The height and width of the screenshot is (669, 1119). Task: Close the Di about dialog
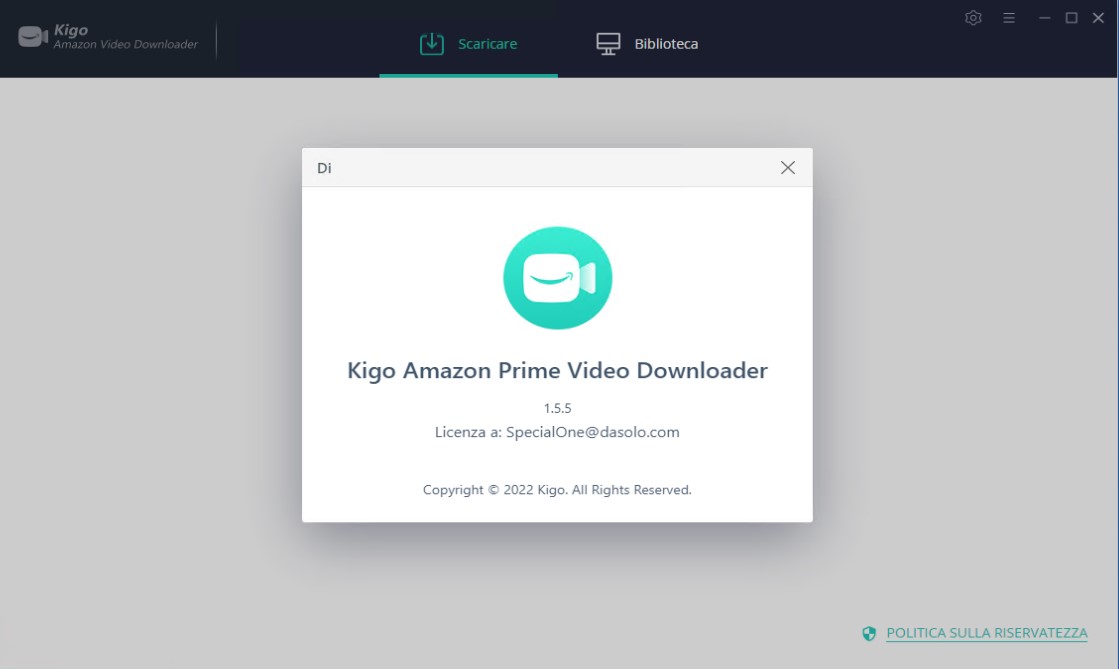[x=787, y=167]
